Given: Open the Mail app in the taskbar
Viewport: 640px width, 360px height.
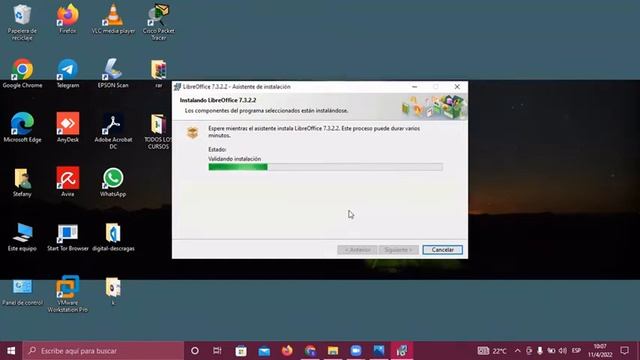Looking at the screenshot, I should (264, 351).
